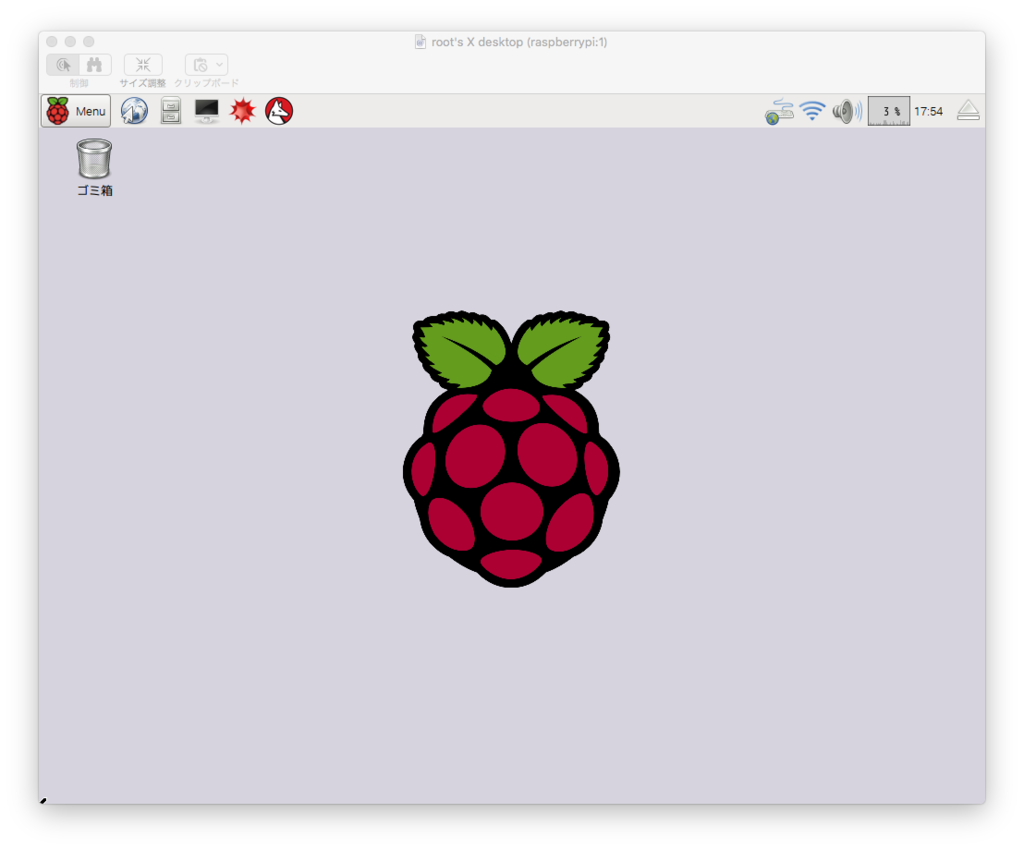Viewport: 1024px width, 850px height.
Task: Open the terminal monitor icon
Action: point(206,111)
